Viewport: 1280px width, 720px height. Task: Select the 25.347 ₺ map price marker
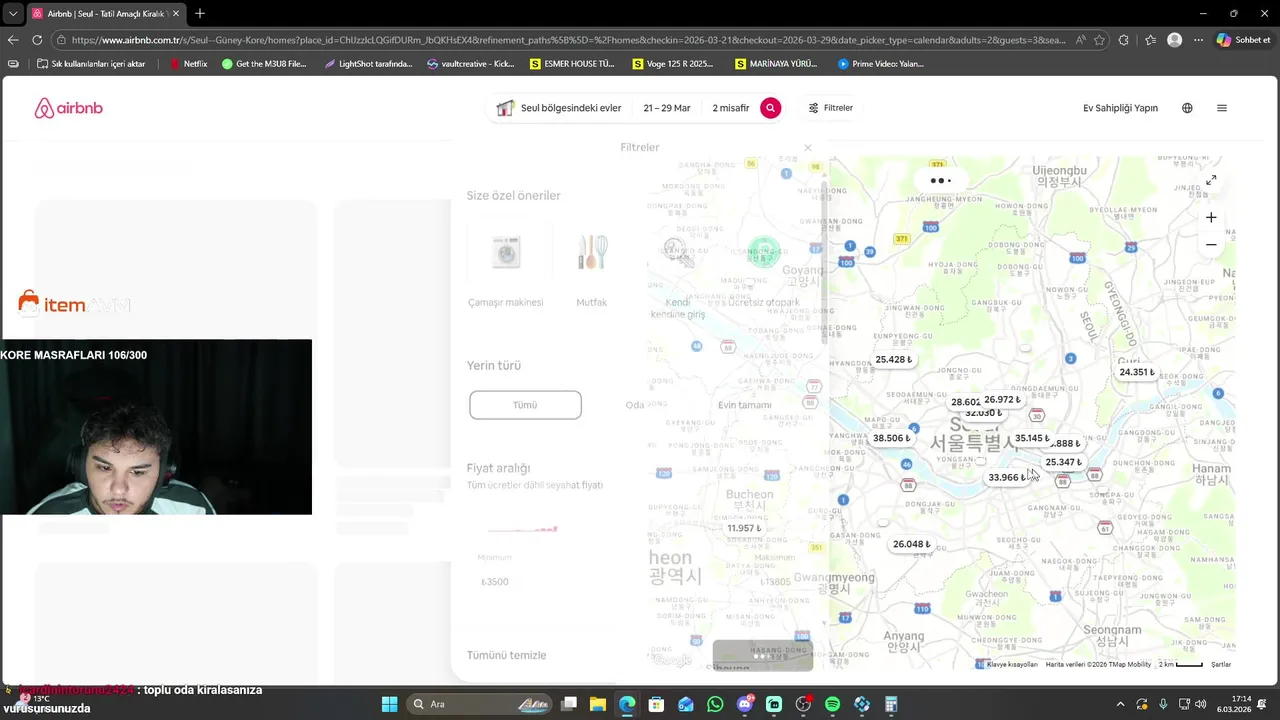point(1063,462)
